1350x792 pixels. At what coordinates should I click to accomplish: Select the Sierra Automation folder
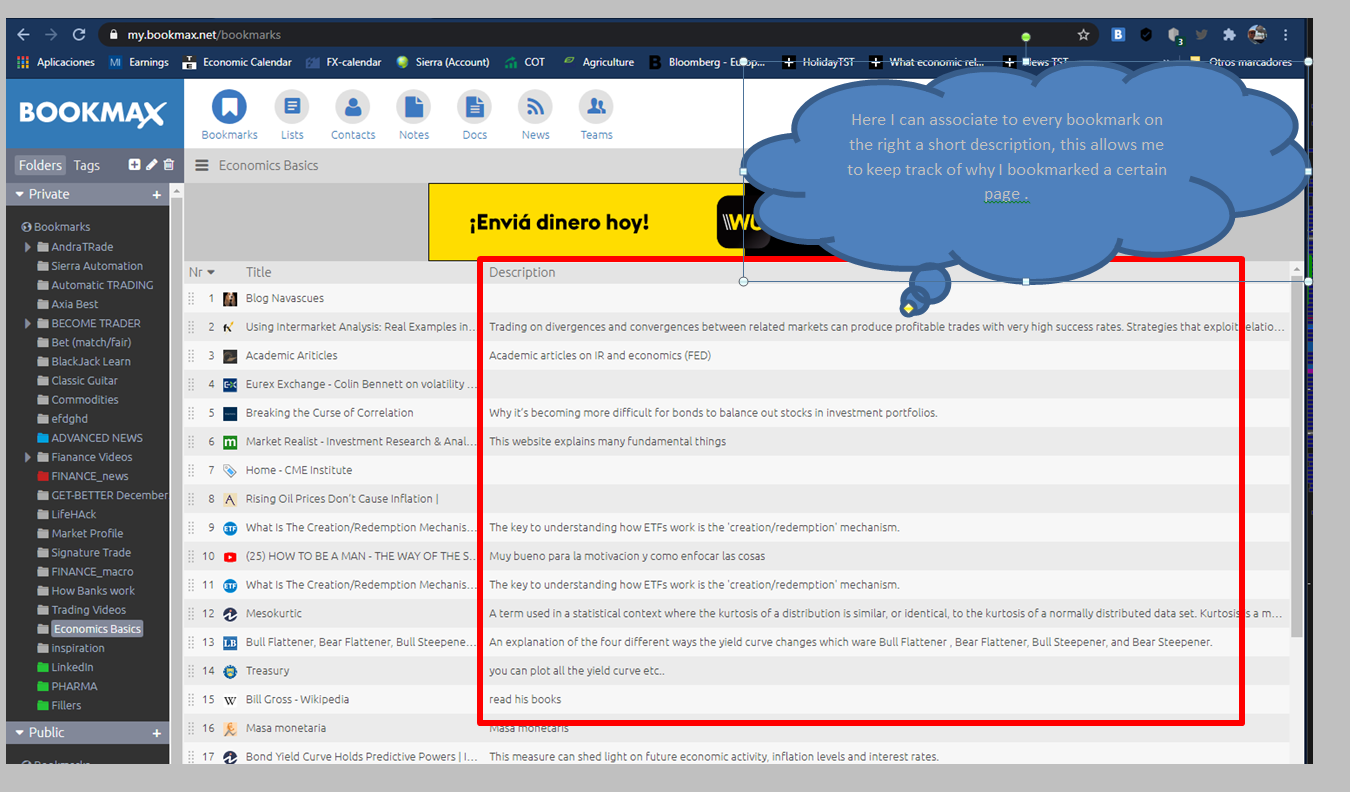click(x=97, y=266)
